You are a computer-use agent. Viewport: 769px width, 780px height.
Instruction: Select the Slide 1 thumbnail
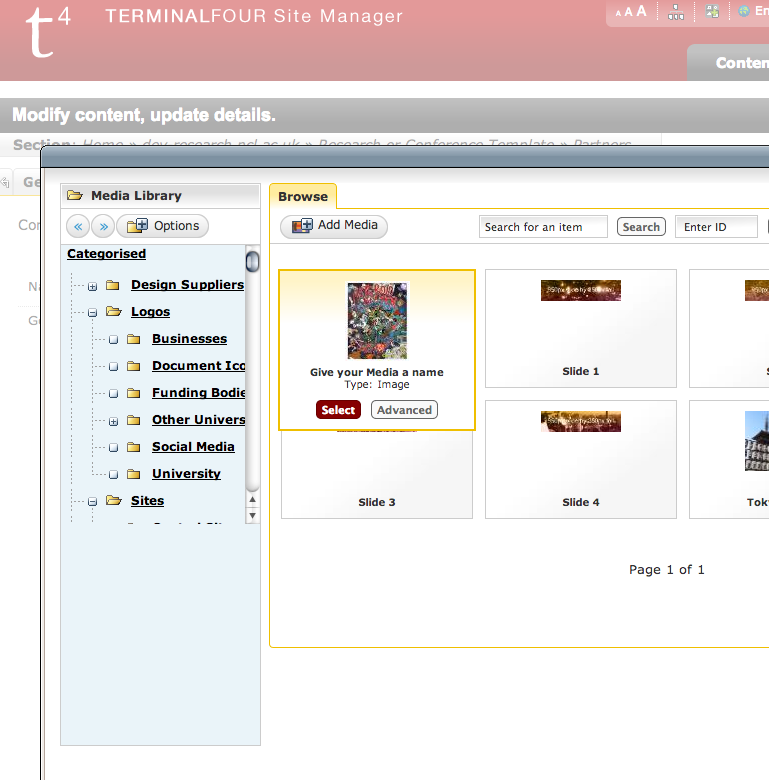pos(580,291)
